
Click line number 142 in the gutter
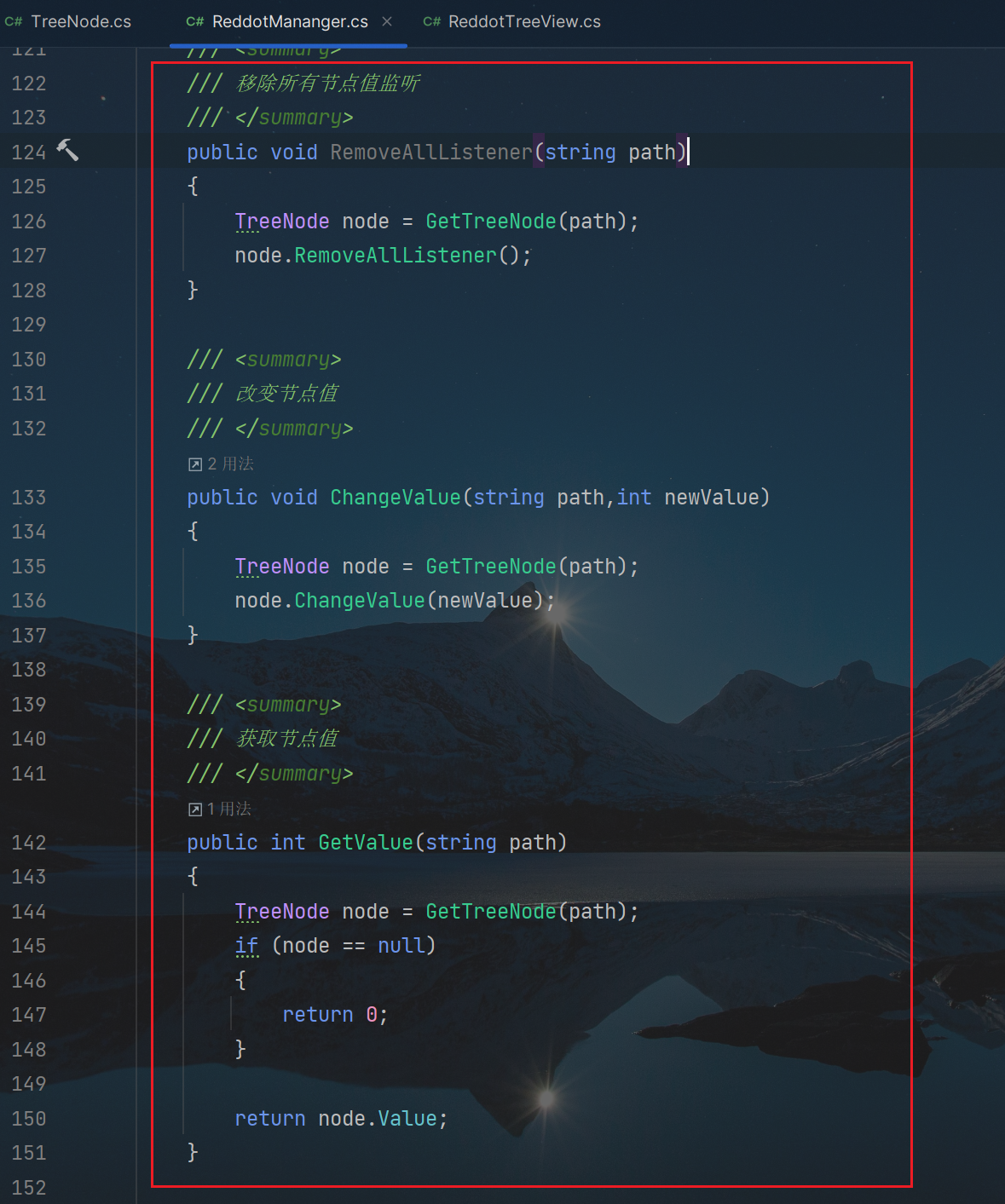(29, 842)
